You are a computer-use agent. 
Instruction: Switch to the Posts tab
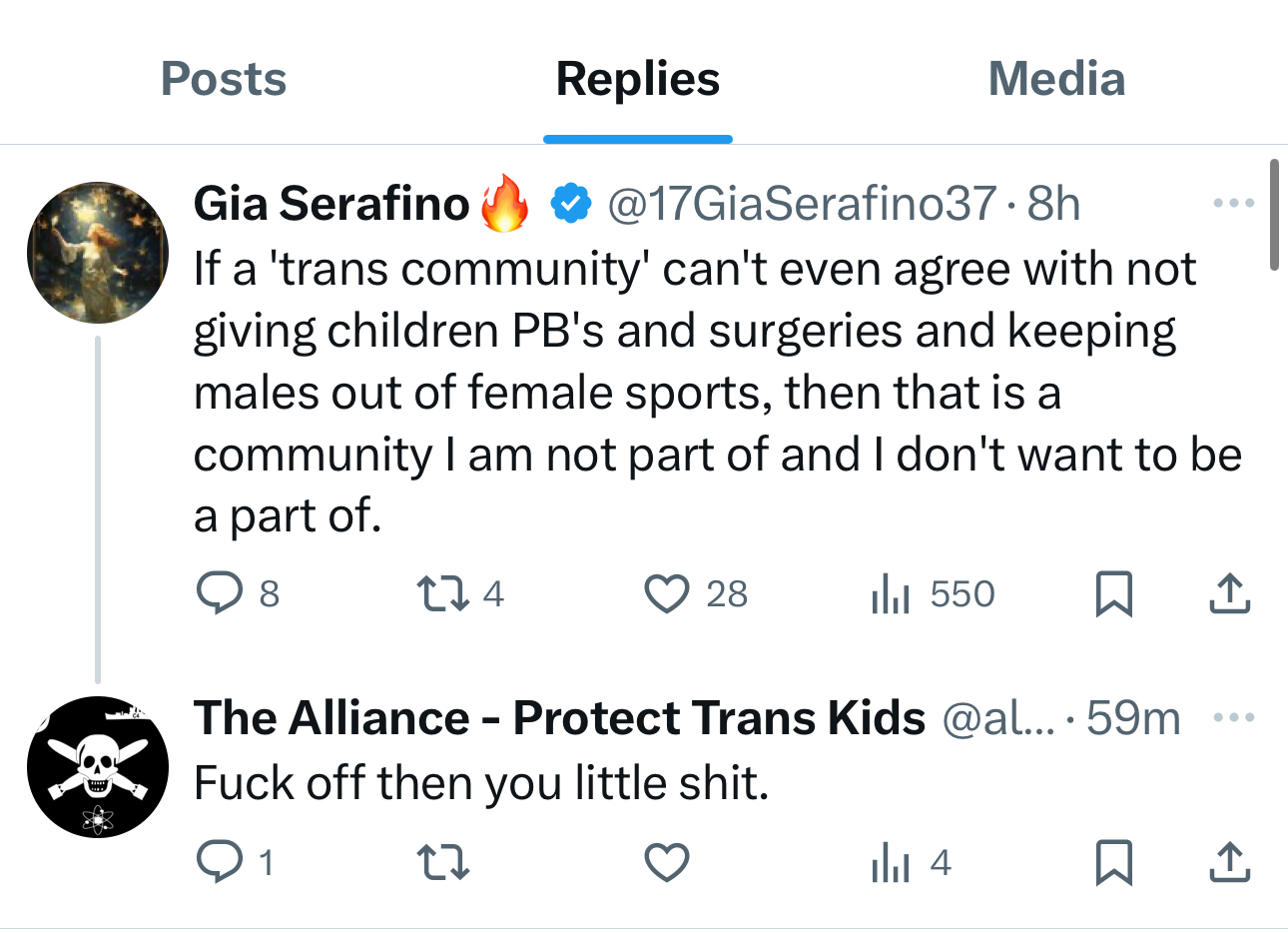click(224, 80)
